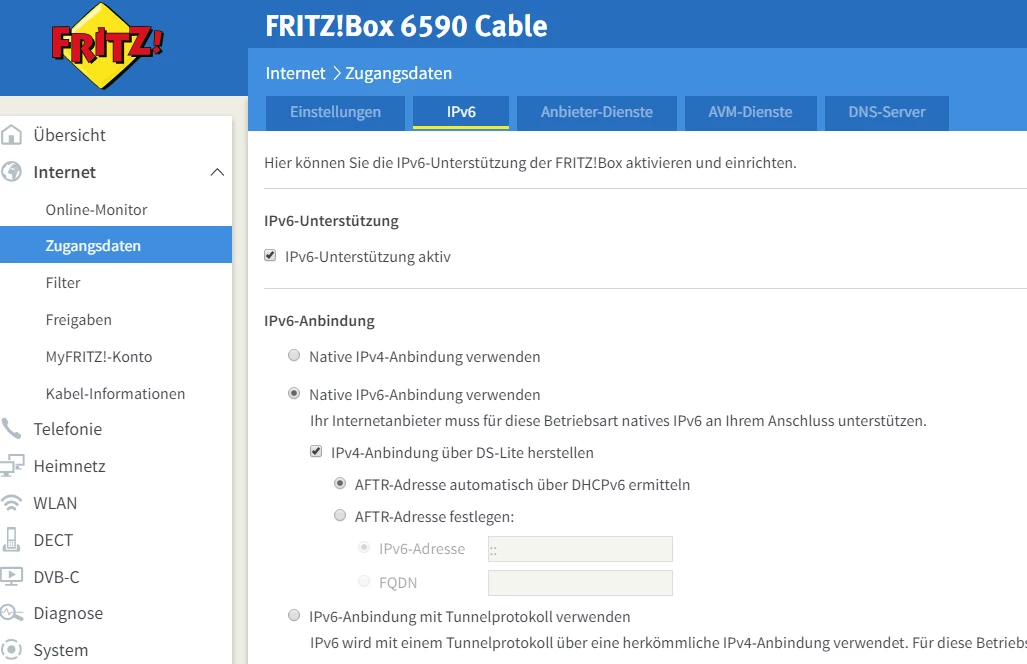Screen dimensions: 1027x664
Task: Click the DECT handset icon
Action: (x=12, y=540)
